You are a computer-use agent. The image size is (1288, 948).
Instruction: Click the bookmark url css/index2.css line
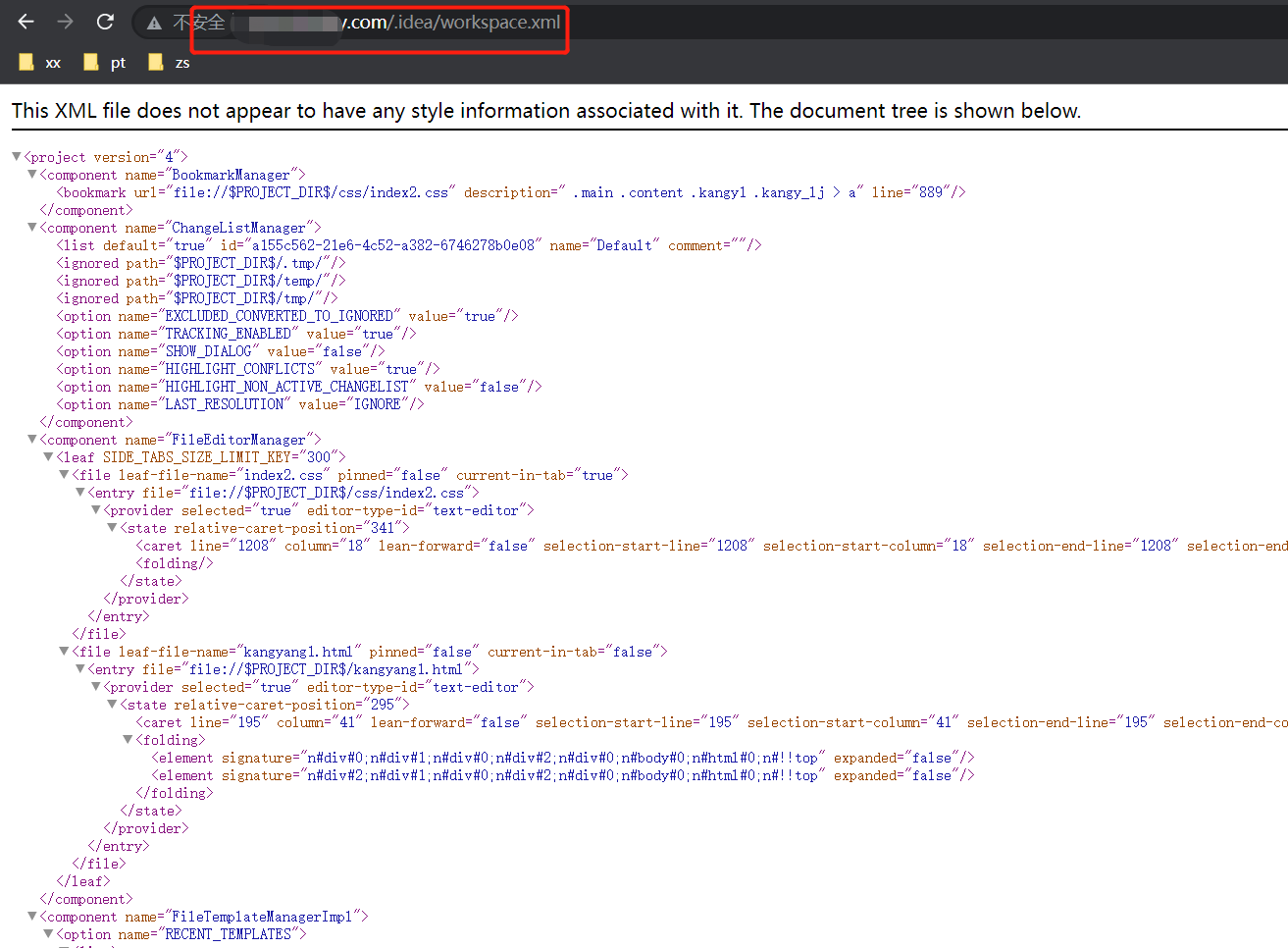[510, 192]
